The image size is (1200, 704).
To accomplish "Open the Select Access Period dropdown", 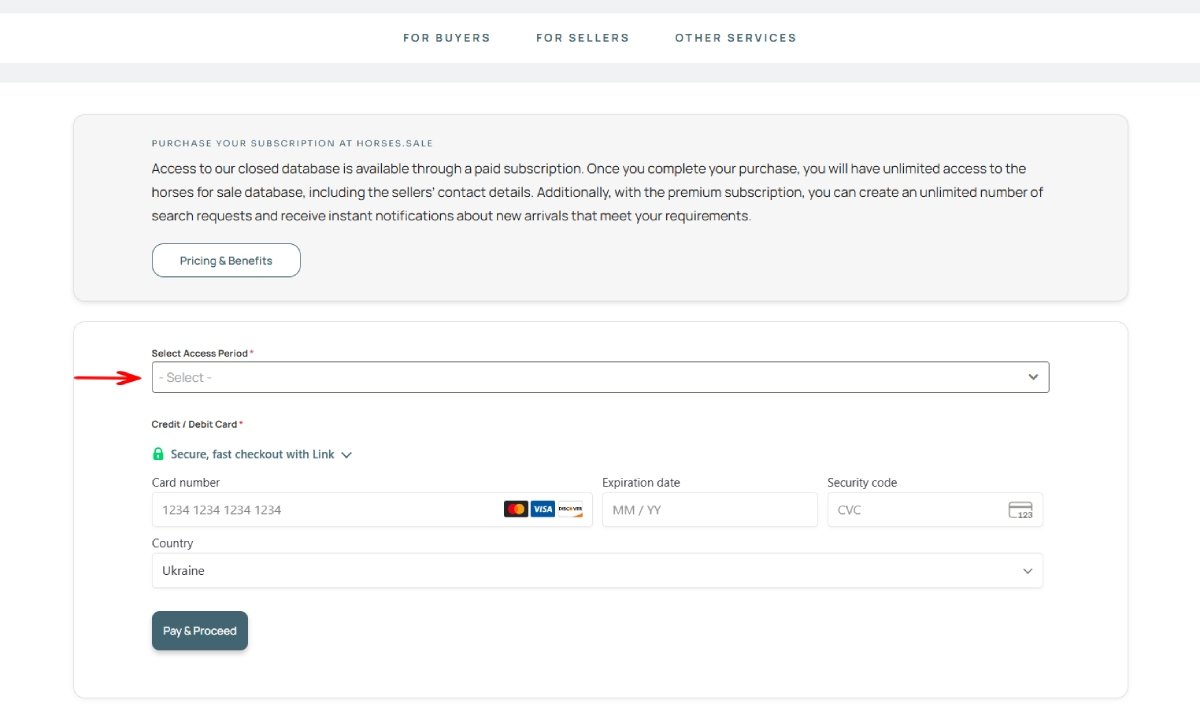I will pyautogui.click(x=590, y=377).
